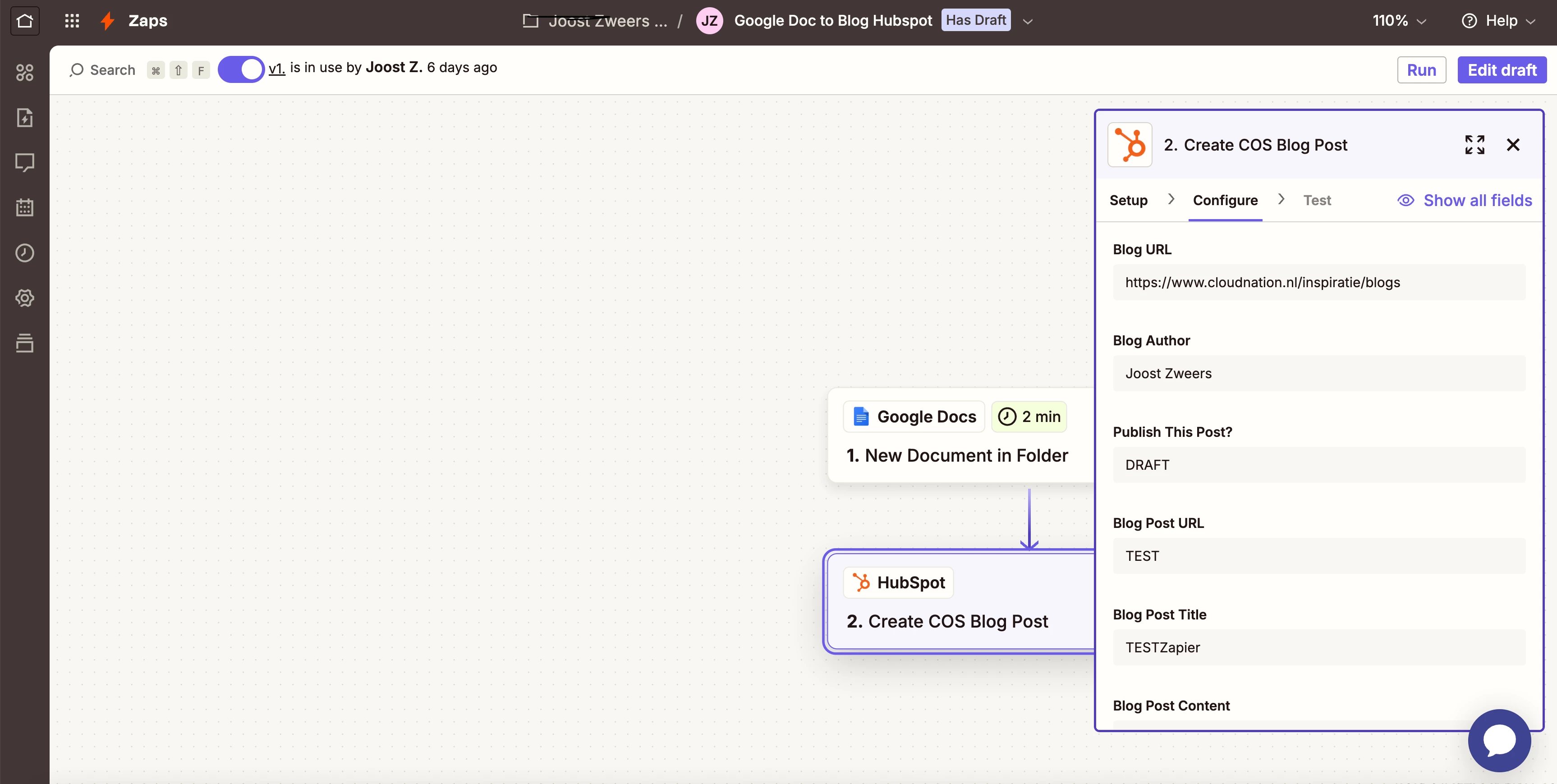Click the Publish This Post DRAFT field

[1319, 465]
